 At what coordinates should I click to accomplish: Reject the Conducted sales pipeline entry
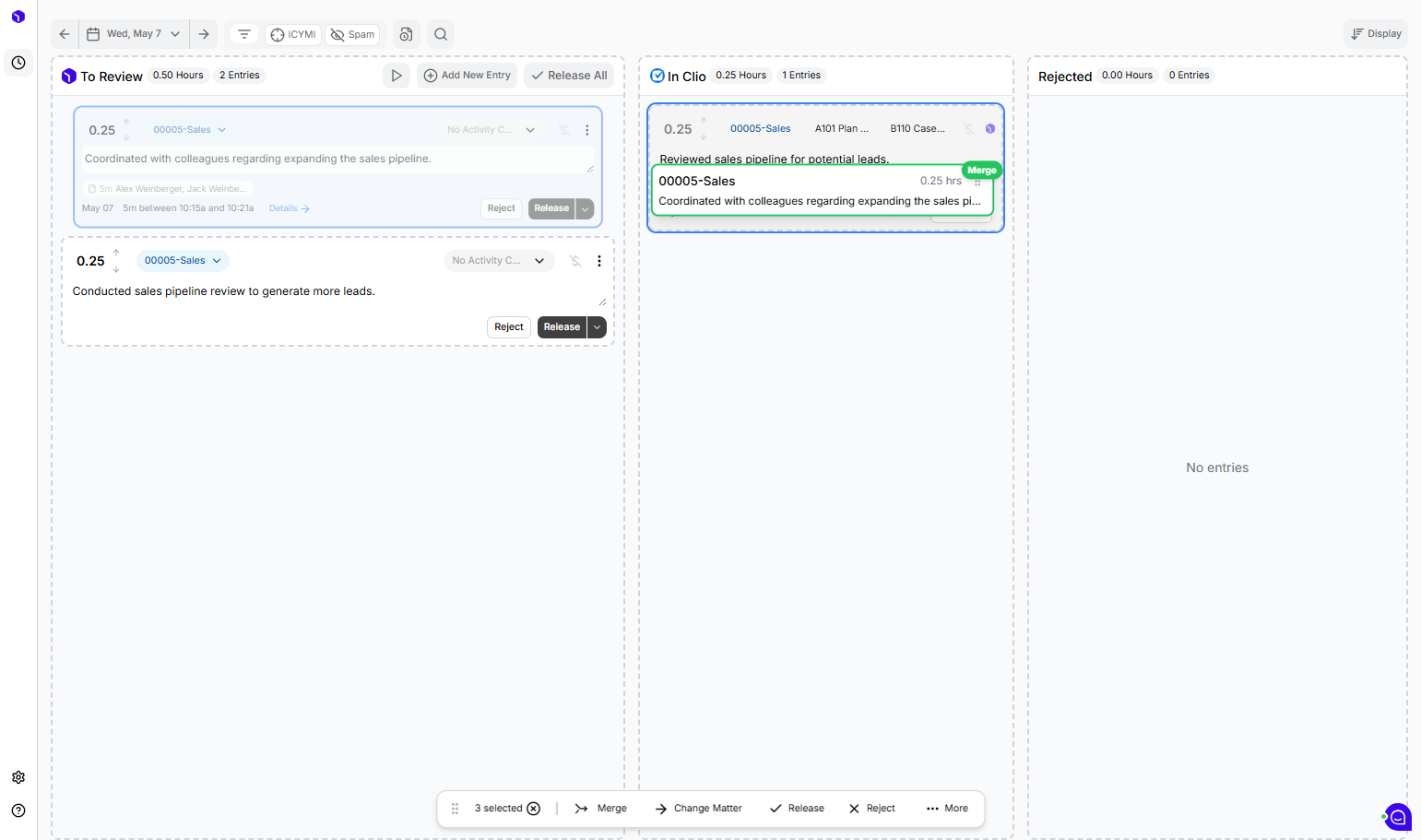point(509,327)
